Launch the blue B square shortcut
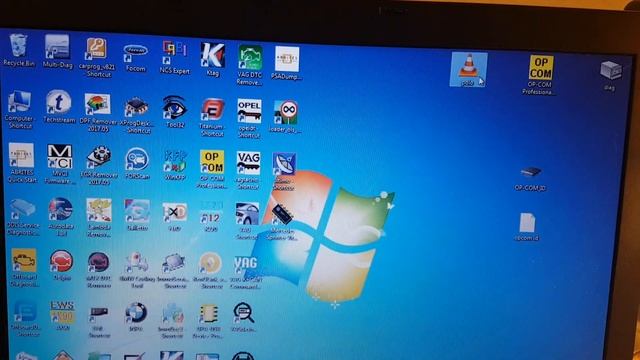This screenshot has width=640, height=360. 25,312
